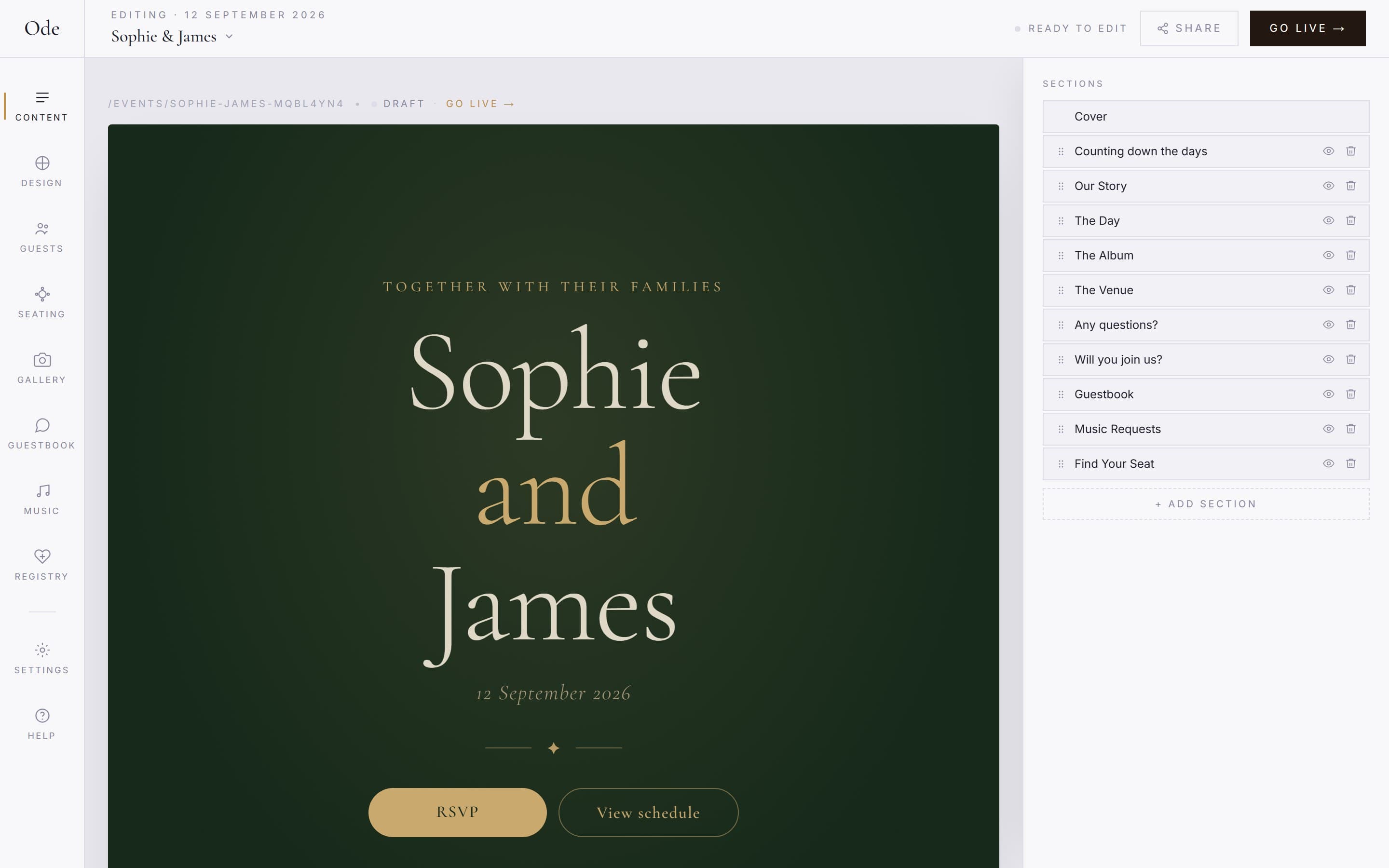Toggle visibility of The Venue section
Image resolution: width=1389 pixels, height=868 pixels.
tap(1328, 290)
